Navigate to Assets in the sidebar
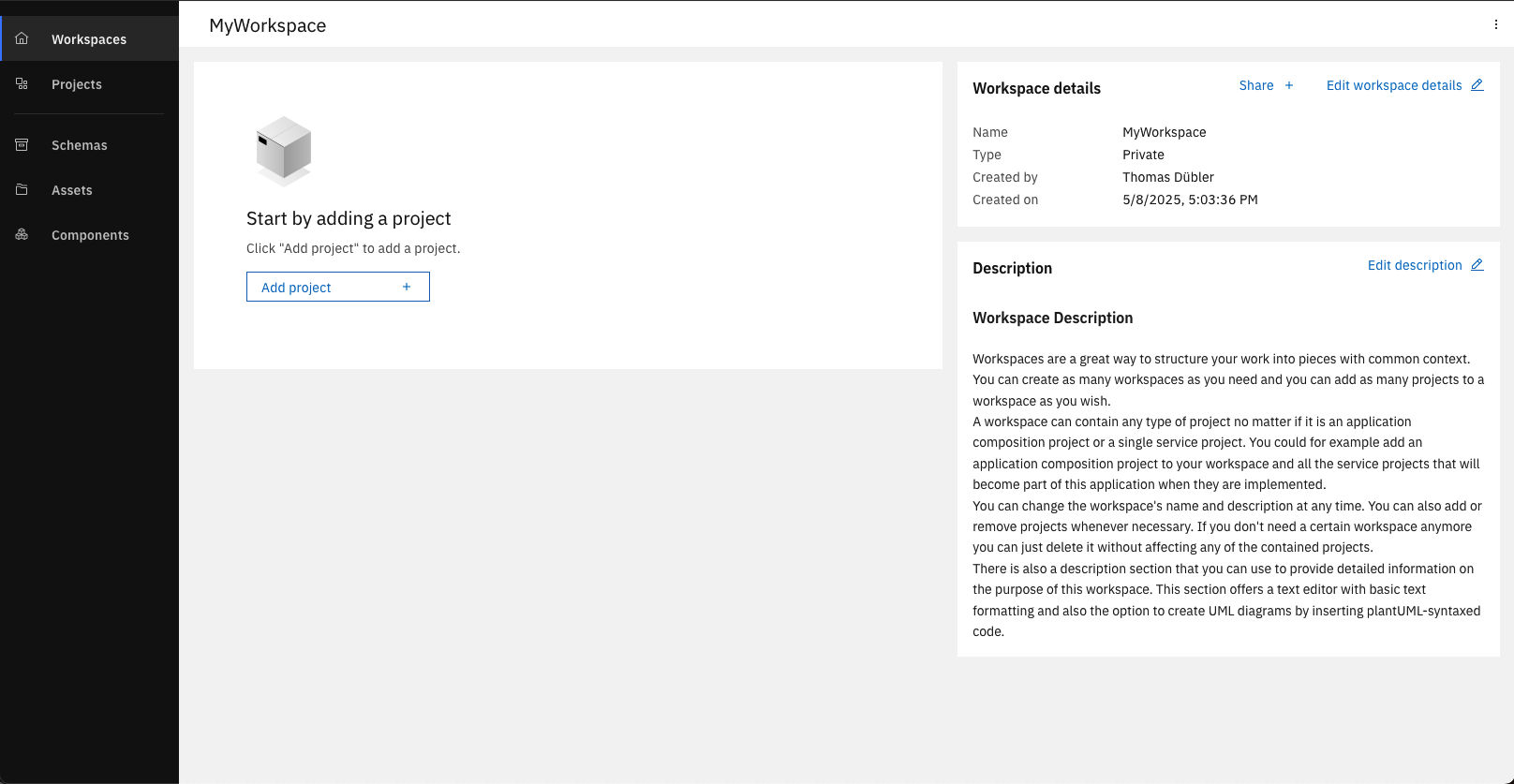Screen dimensions: 1514x784 coord(89,189)
